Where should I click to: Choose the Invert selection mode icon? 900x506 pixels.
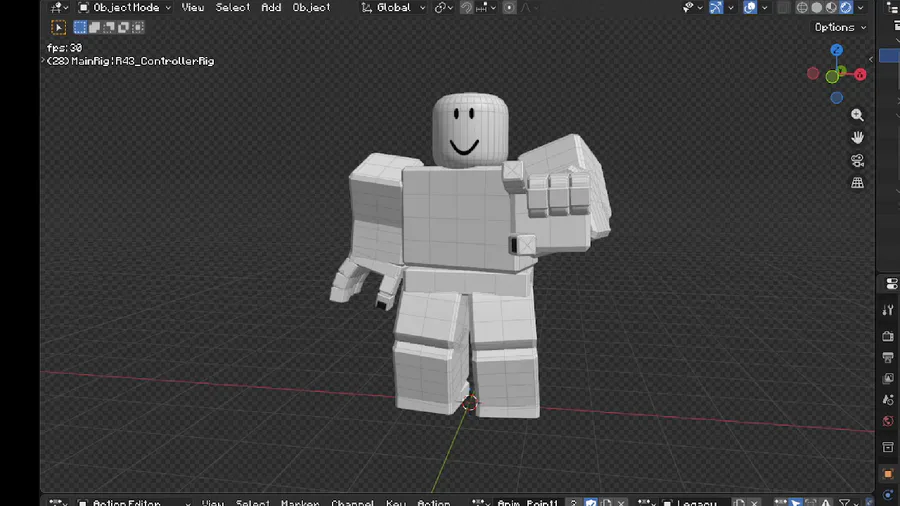123,28
